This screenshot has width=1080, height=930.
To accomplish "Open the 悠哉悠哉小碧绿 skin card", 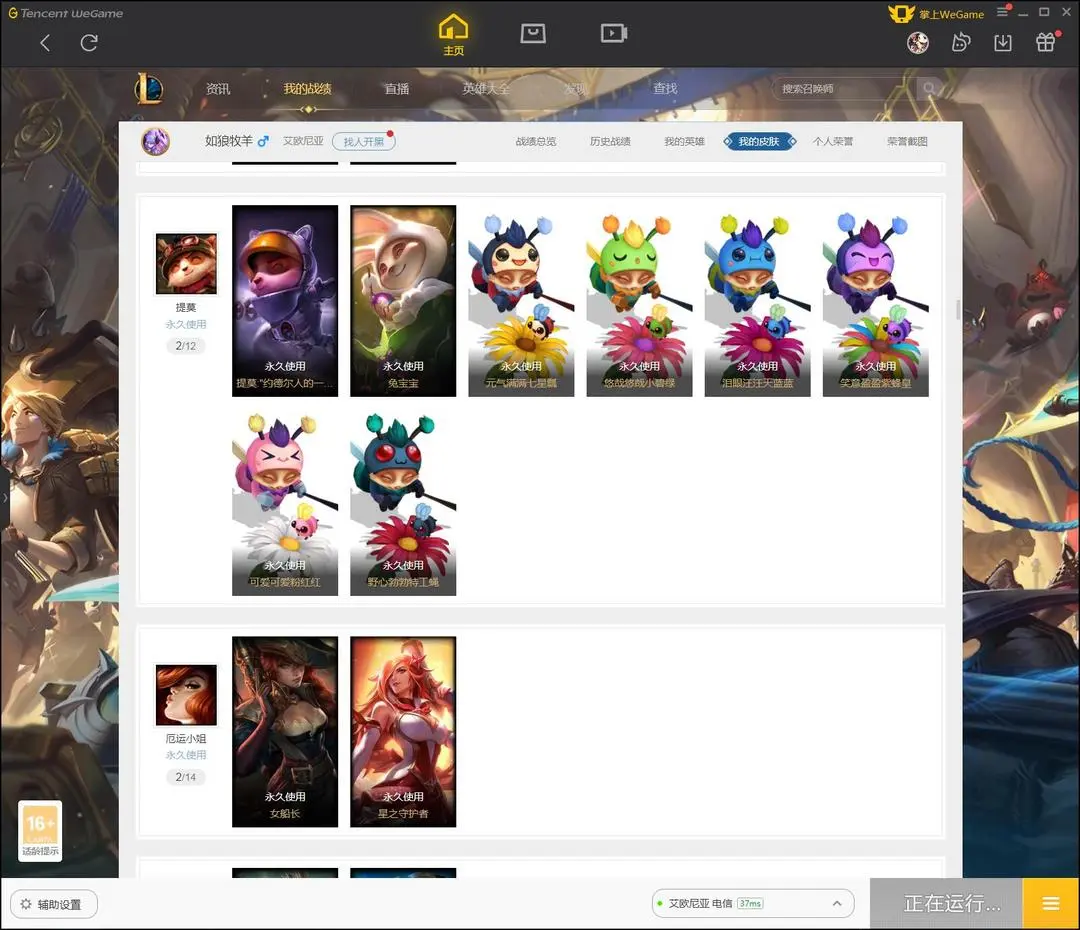I will [x=640, y=301].
